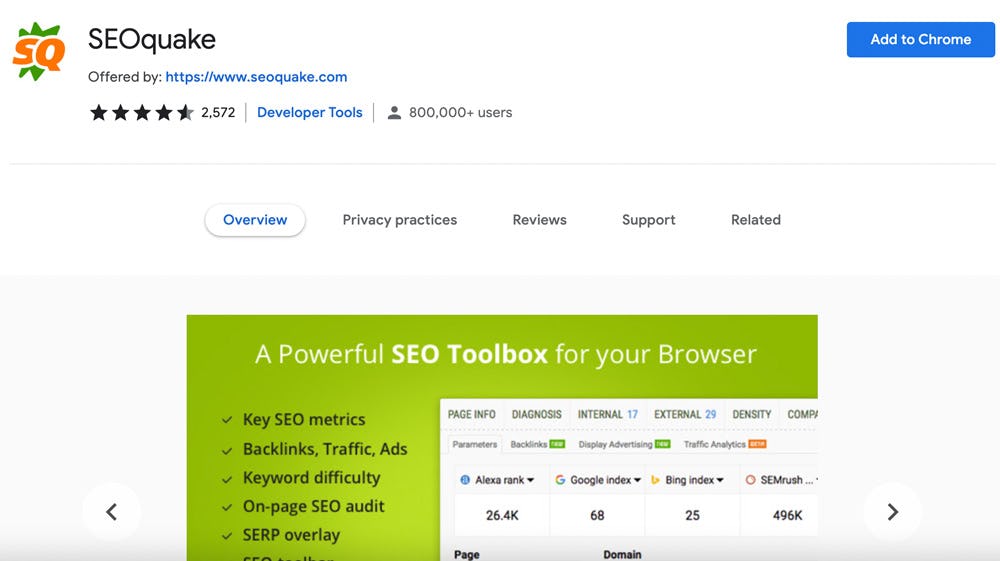The image size is (1000, 561).
Task: Click the 68 Google index value
Action: [597, 515]
